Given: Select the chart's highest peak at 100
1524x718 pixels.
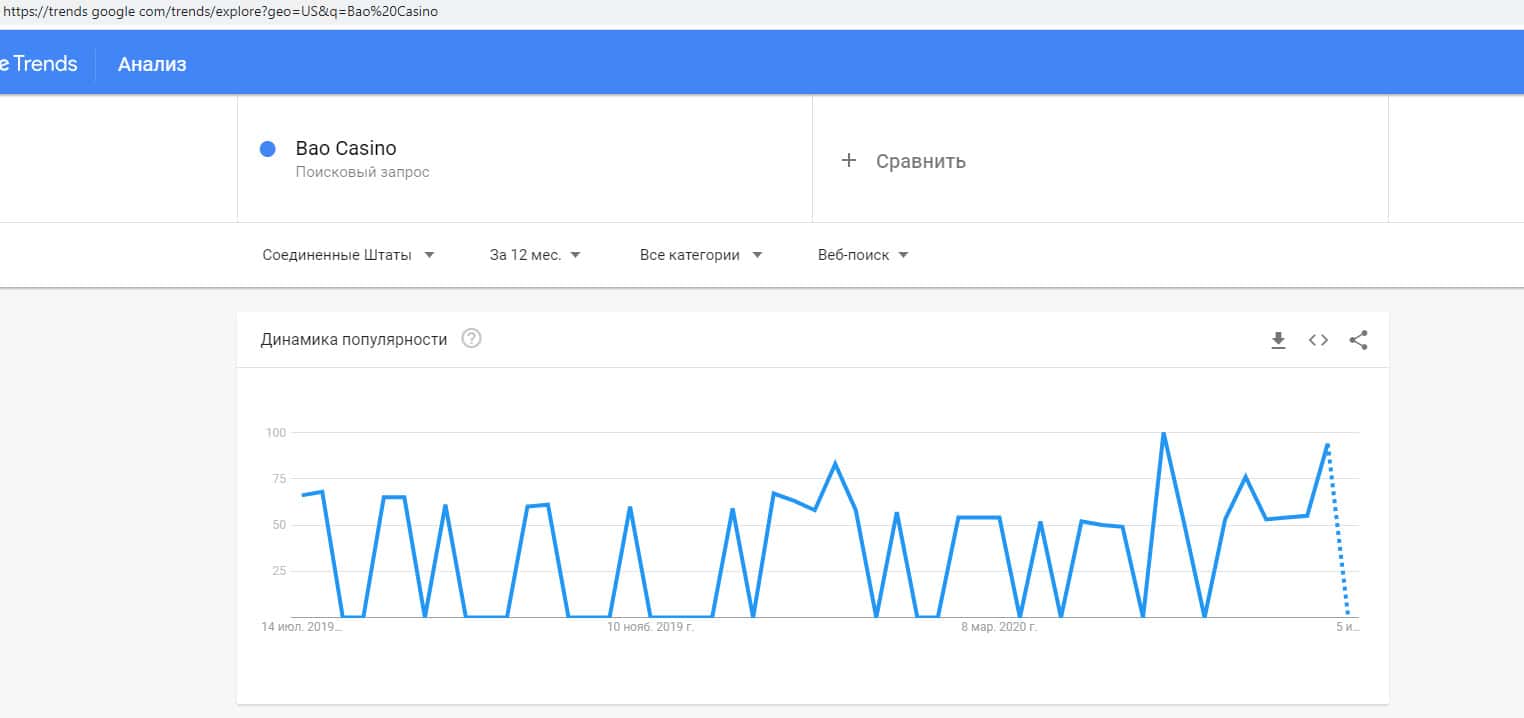Looking at the screenshot, I should (x=1163, y=434).
